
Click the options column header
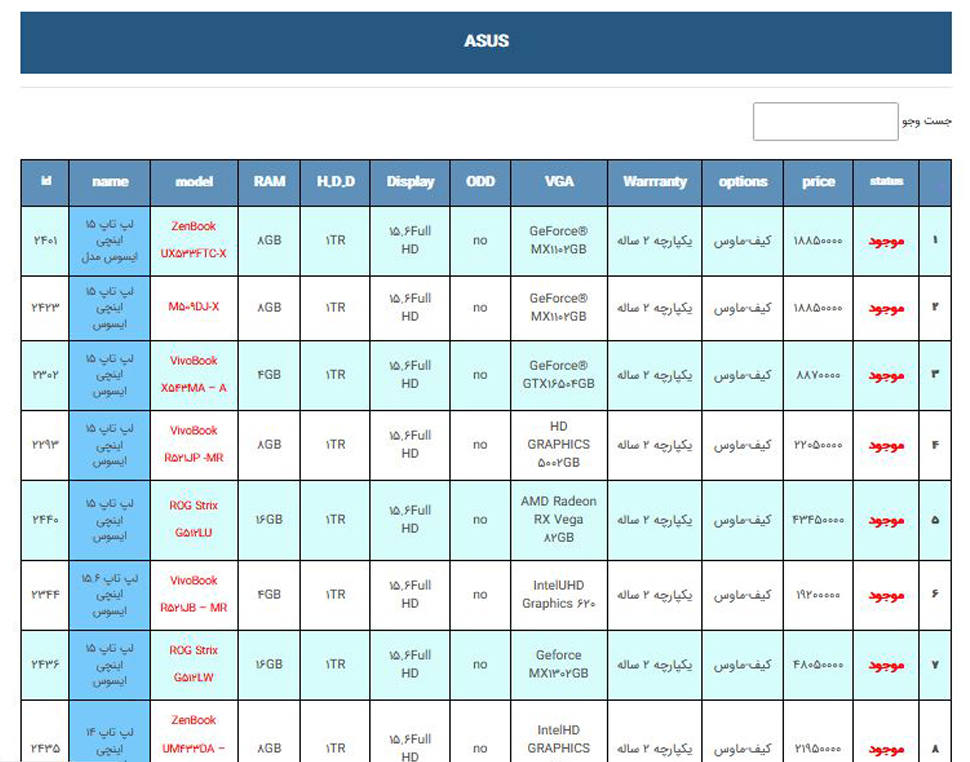tap(743, 182)
